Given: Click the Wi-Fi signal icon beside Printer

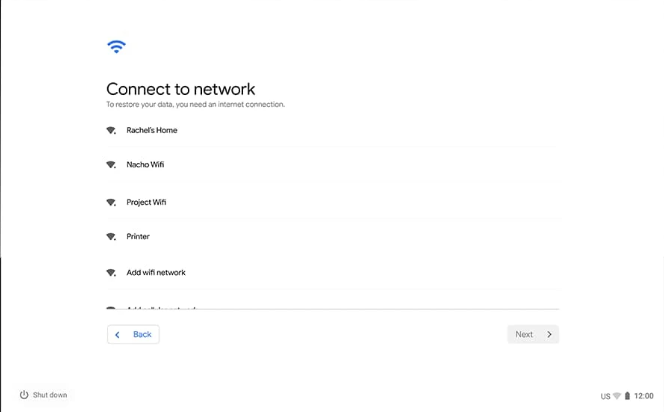Looking at the screenshot, I should click(x=111, y=237).
